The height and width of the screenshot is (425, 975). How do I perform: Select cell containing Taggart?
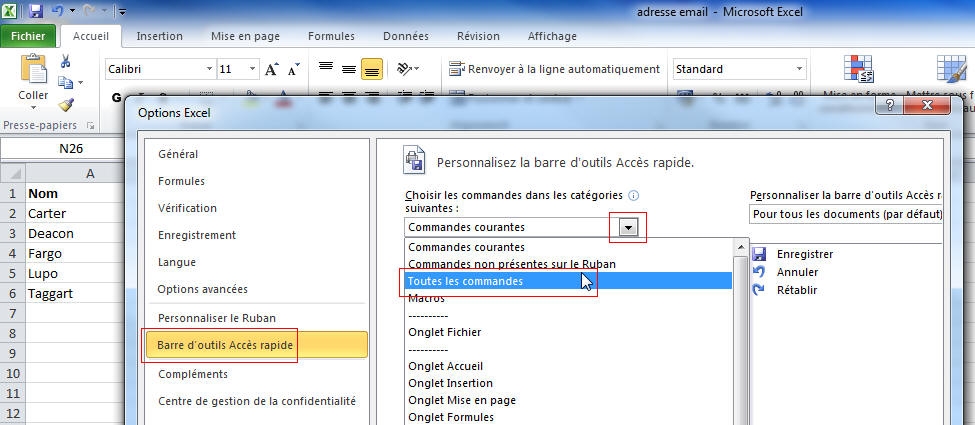click(75, 294)
